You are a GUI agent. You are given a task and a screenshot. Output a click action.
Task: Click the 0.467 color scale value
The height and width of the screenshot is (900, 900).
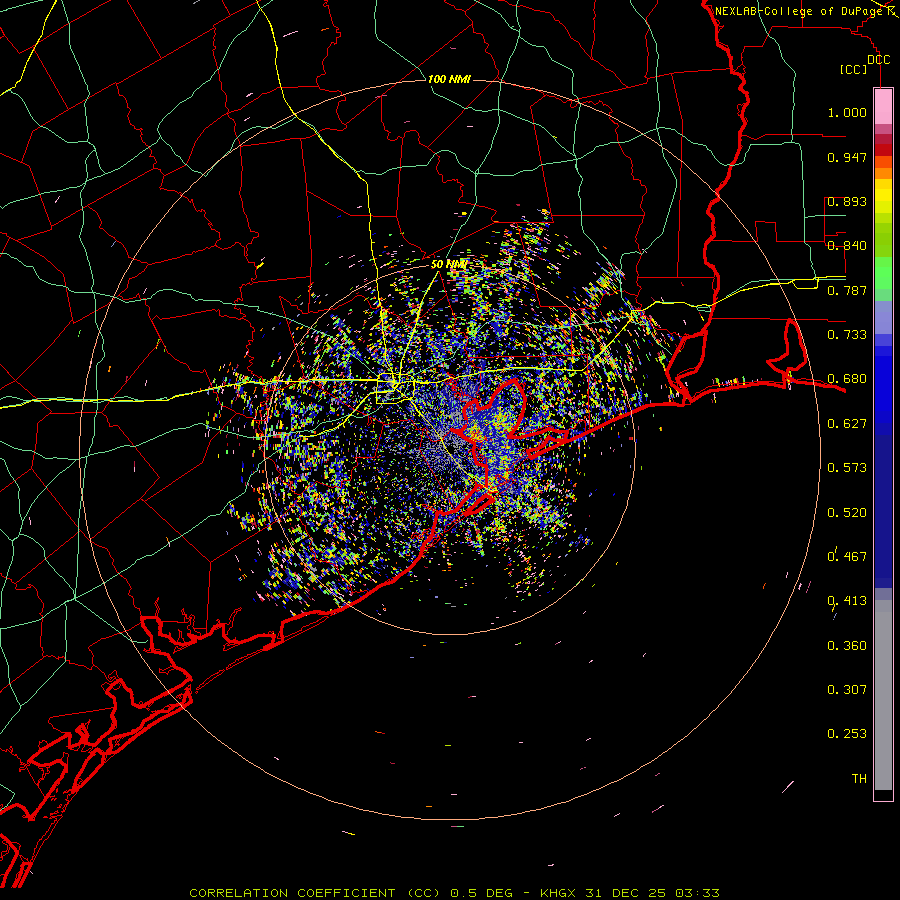pyautogui.click(x=847, y=556)
